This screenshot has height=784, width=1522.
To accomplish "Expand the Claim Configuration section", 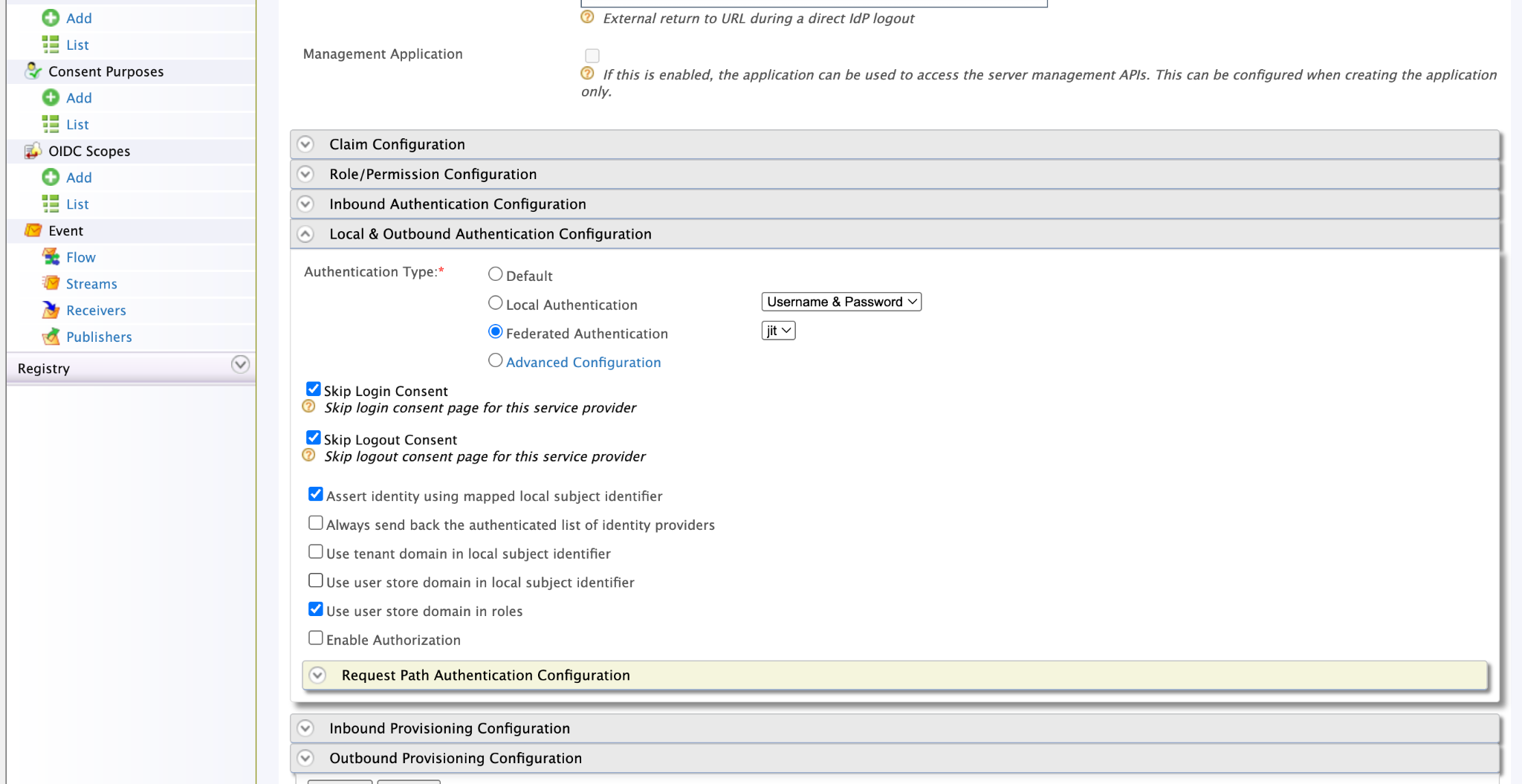I will 895,144.
